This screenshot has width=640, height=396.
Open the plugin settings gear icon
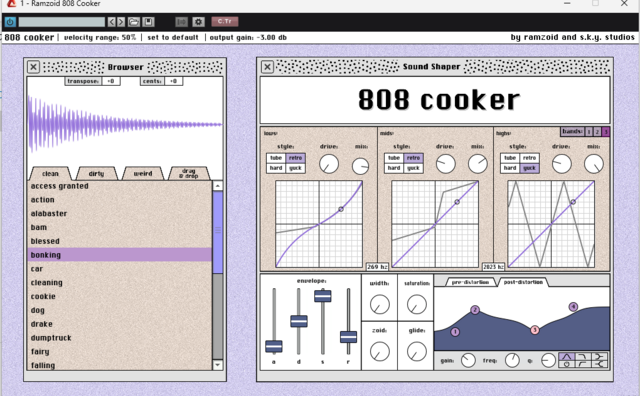pos(198,22)
